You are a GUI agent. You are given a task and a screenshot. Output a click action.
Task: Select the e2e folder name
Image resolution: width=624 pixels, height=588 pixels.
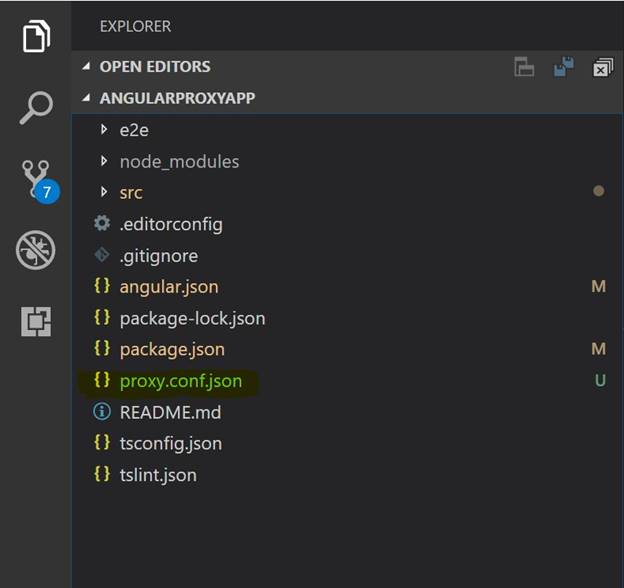(x=134, y=130)
